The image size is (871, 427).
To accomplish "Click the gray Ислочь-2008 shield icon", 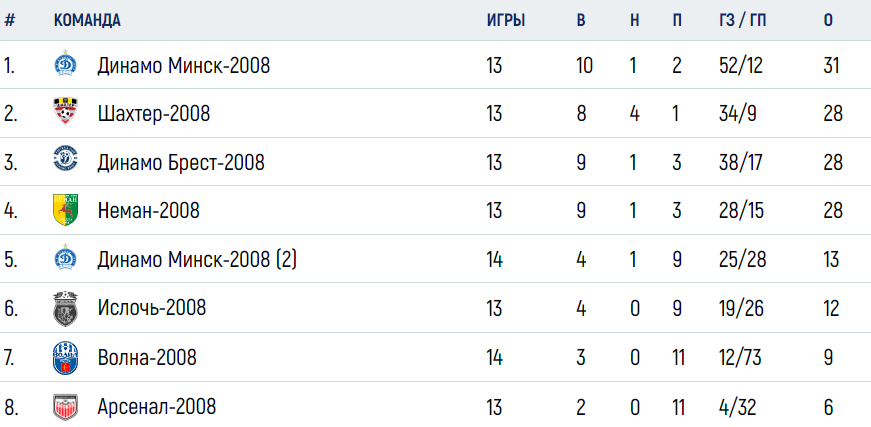I will click(66, 308).
